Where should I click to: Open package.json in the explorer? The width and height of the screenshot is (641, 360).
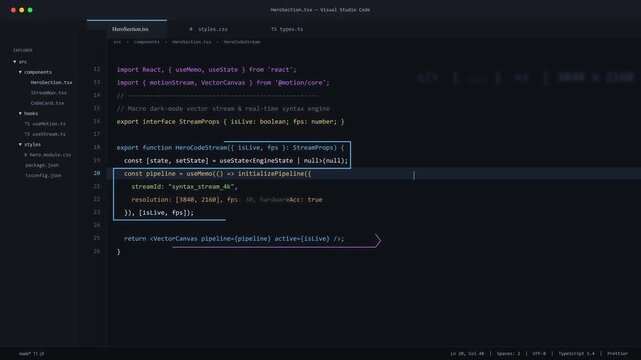pos(42,165)
